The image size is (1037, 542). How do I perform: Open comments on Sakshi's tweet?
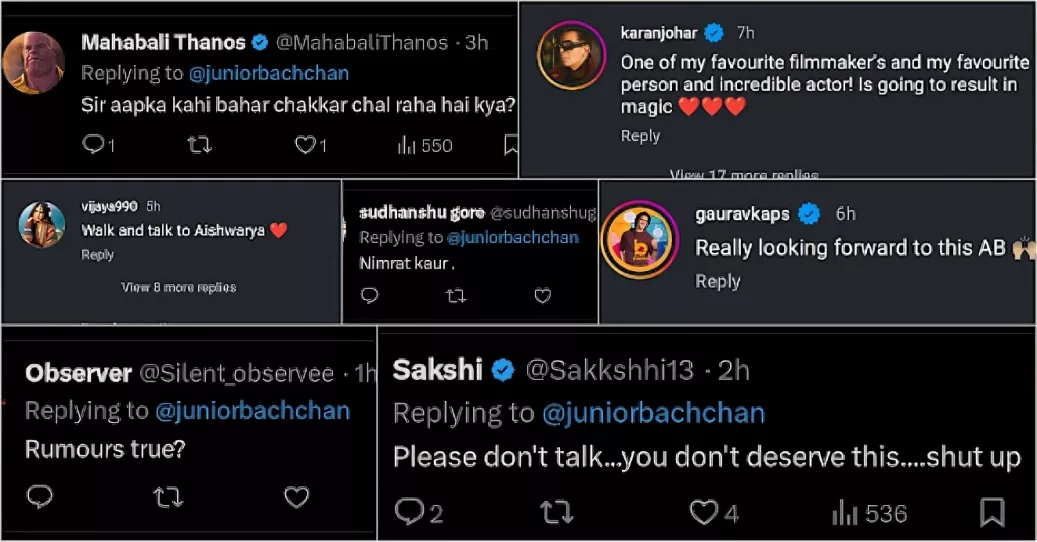410,513
